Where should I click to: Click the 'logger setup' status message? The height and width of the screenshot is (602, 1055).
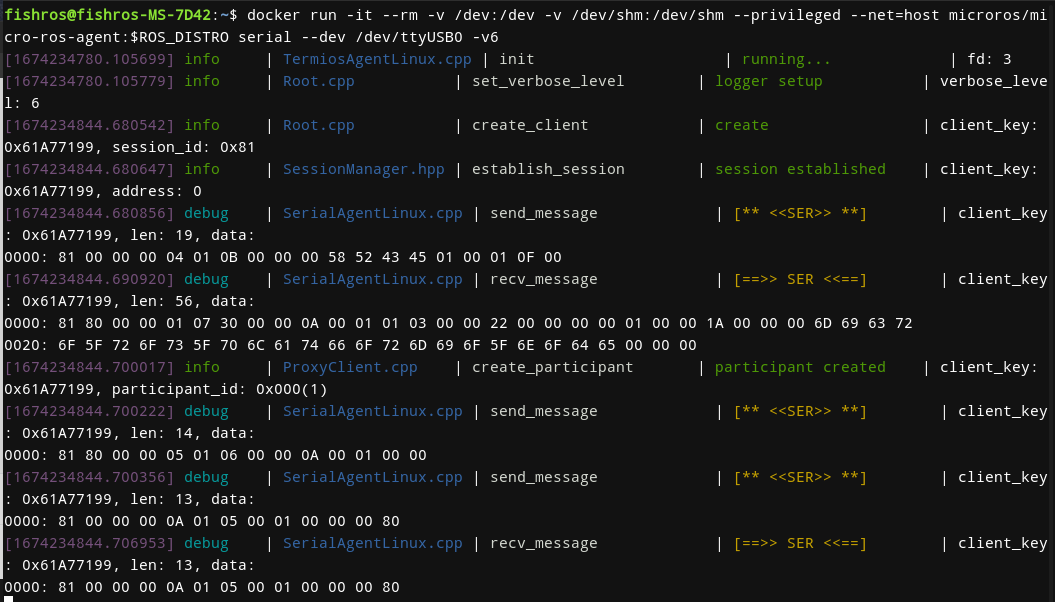click(768, 81)
